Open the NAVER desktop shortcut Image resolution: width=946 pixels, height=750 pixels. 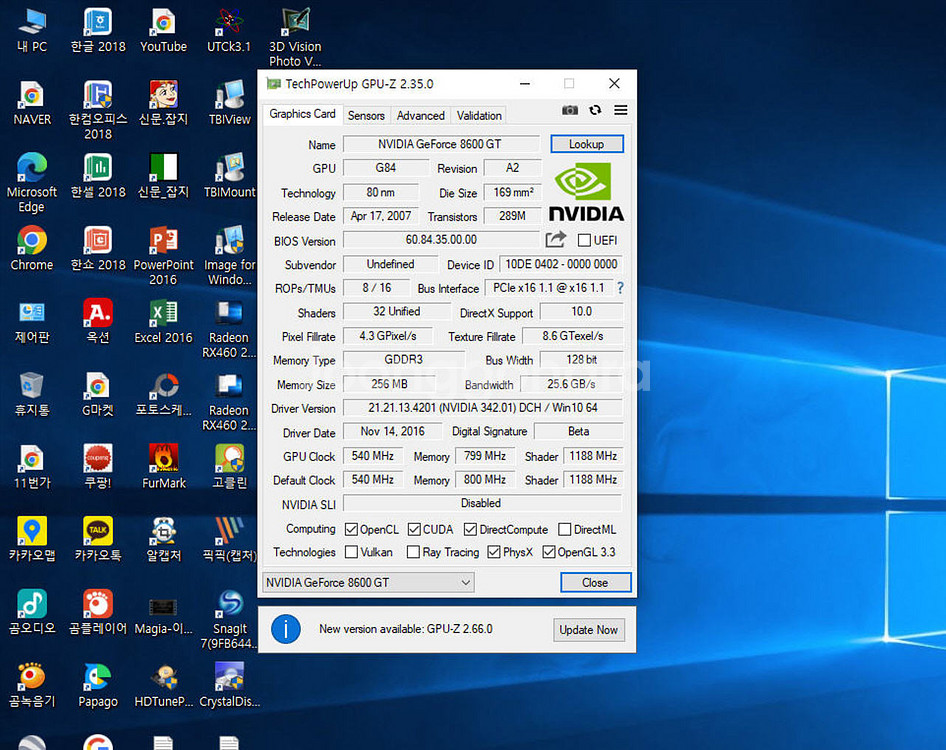coord(32,103)
